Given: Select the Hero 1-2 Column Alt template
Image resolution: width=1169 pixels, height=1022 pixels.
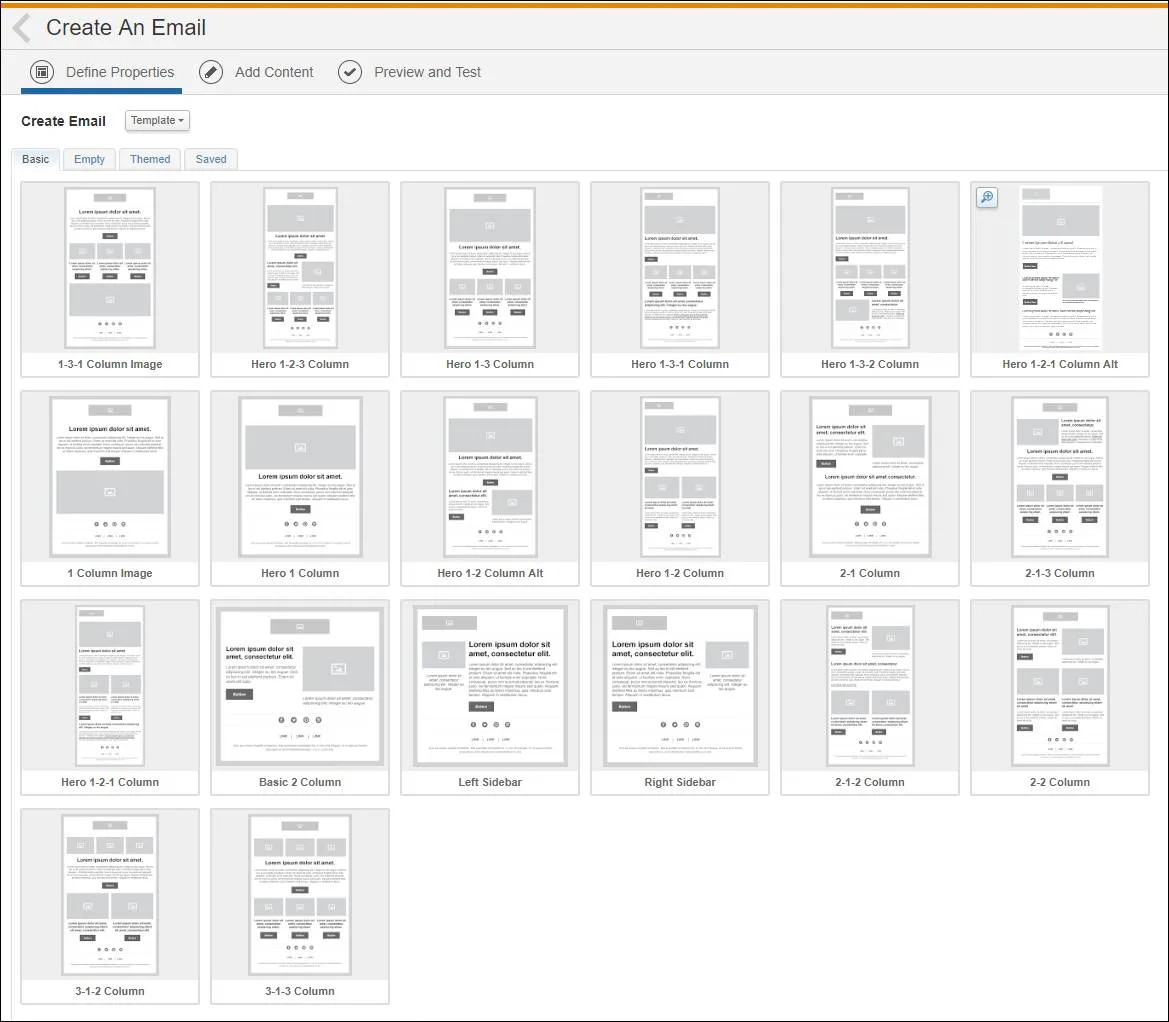Looking at the screenshot, I should [x=490, y=488].
